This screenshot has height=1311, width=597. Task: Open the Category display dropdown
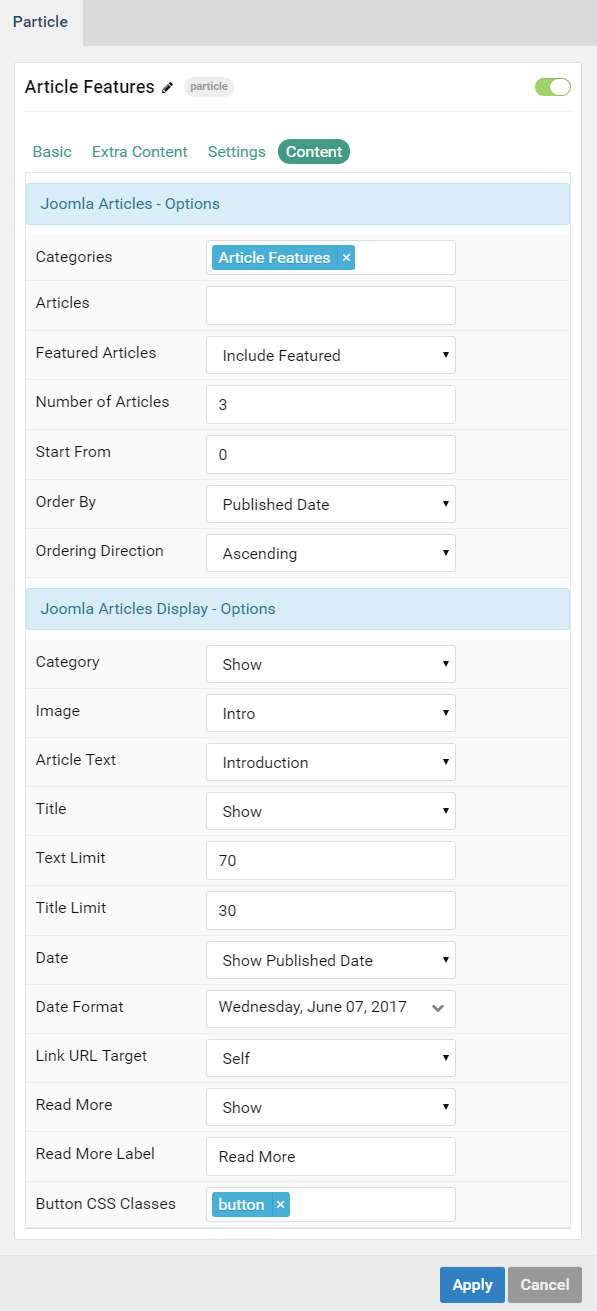click(x=331, y=664)
